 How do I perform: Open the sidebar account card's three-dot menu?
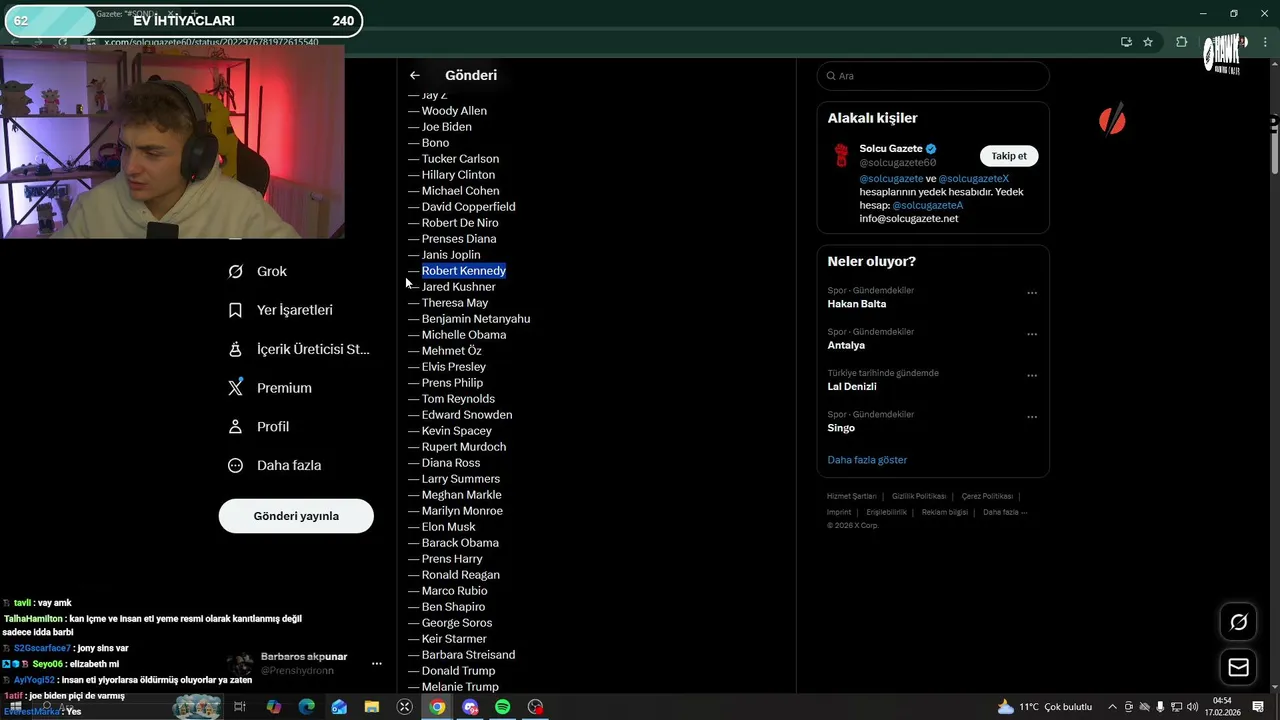(x=377, y=663)
